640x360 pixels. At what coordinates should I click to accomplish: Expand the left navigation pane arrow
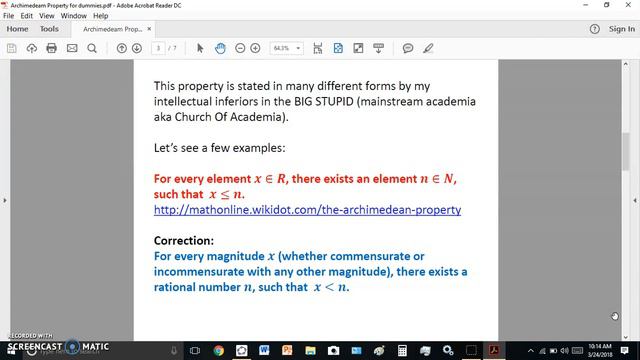pos(5,200)
